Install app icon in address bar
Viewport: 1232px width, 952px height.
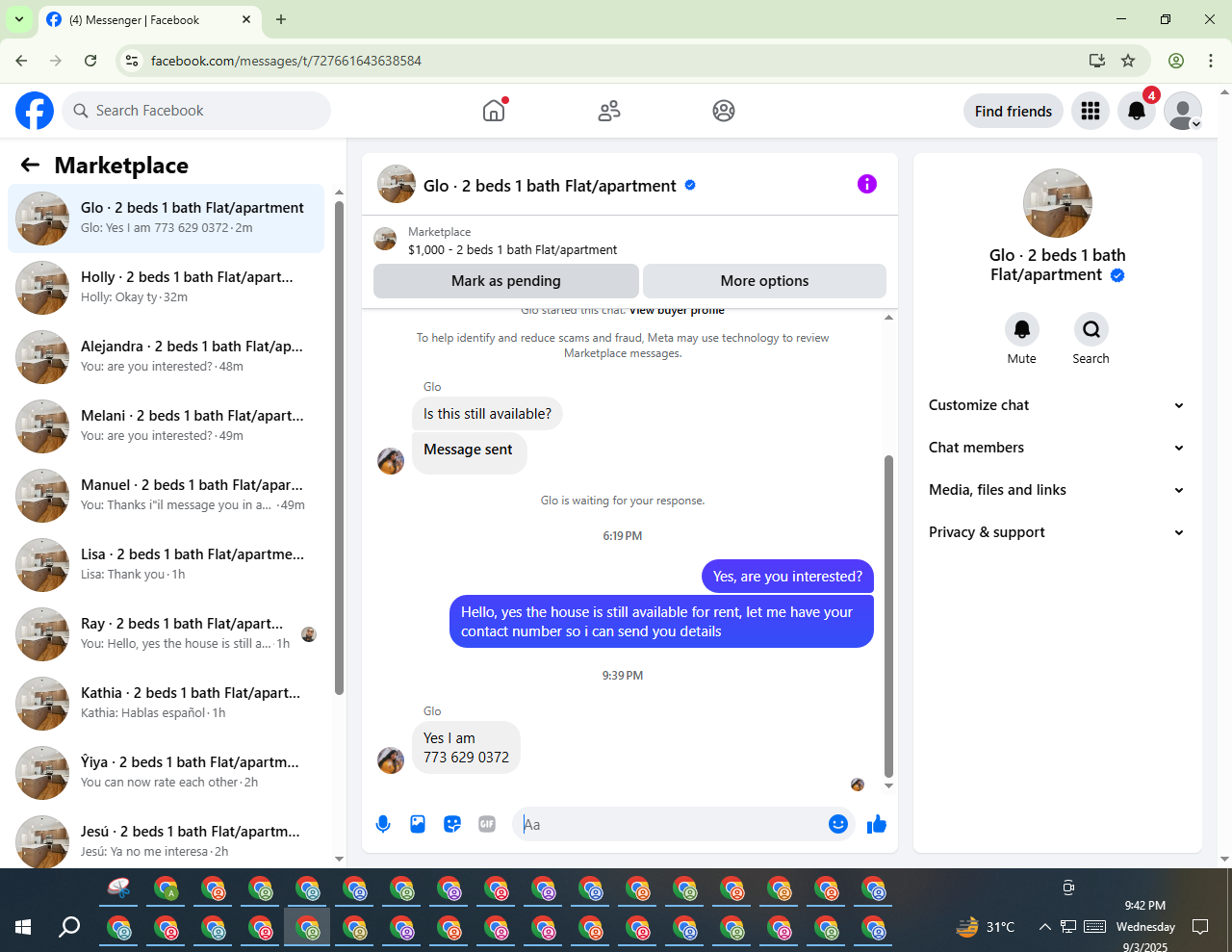(x=1096, y=61)
